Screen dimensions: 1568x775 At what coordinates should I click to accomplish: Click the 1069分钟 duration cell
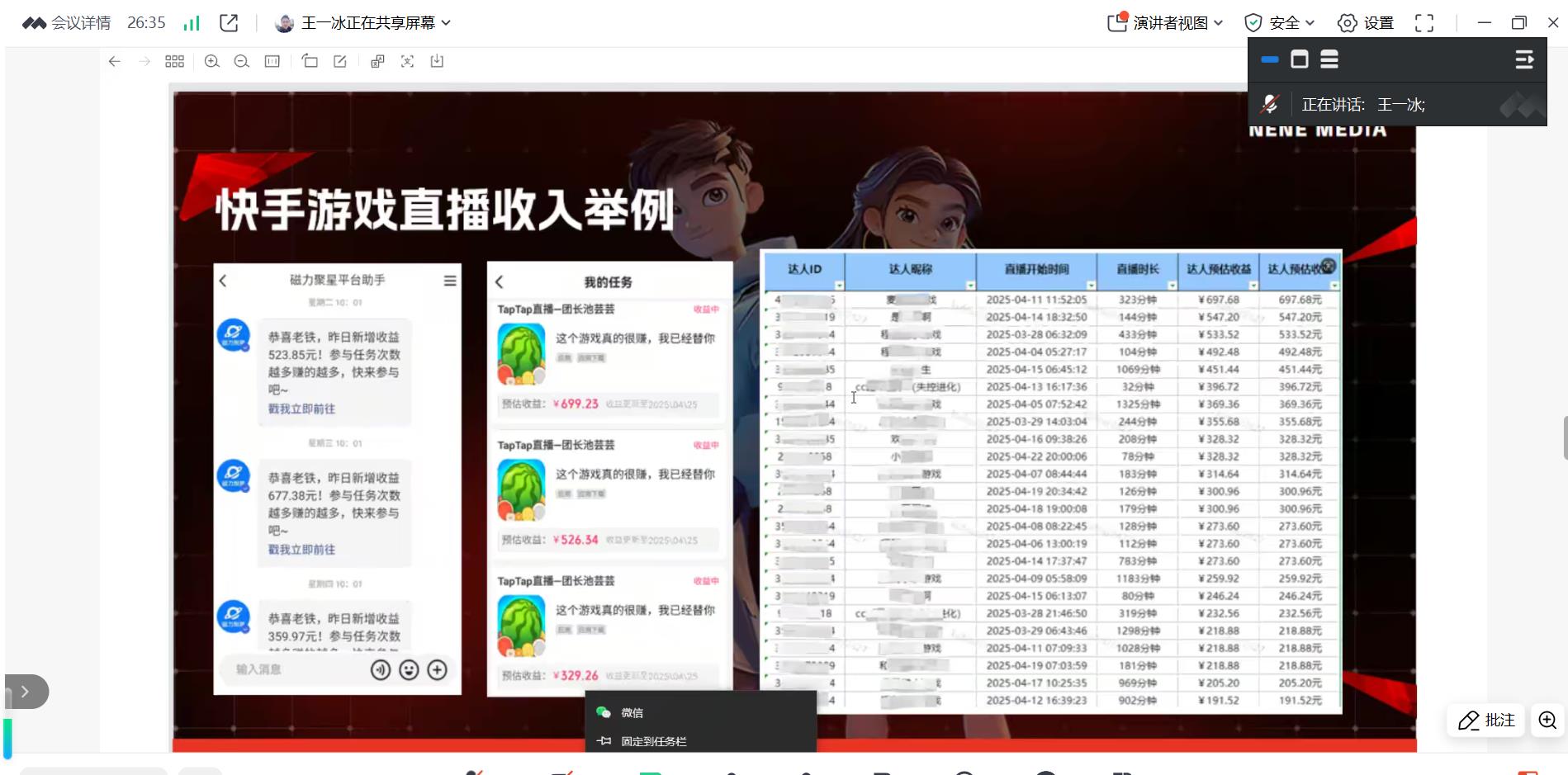click(1138, 369)
